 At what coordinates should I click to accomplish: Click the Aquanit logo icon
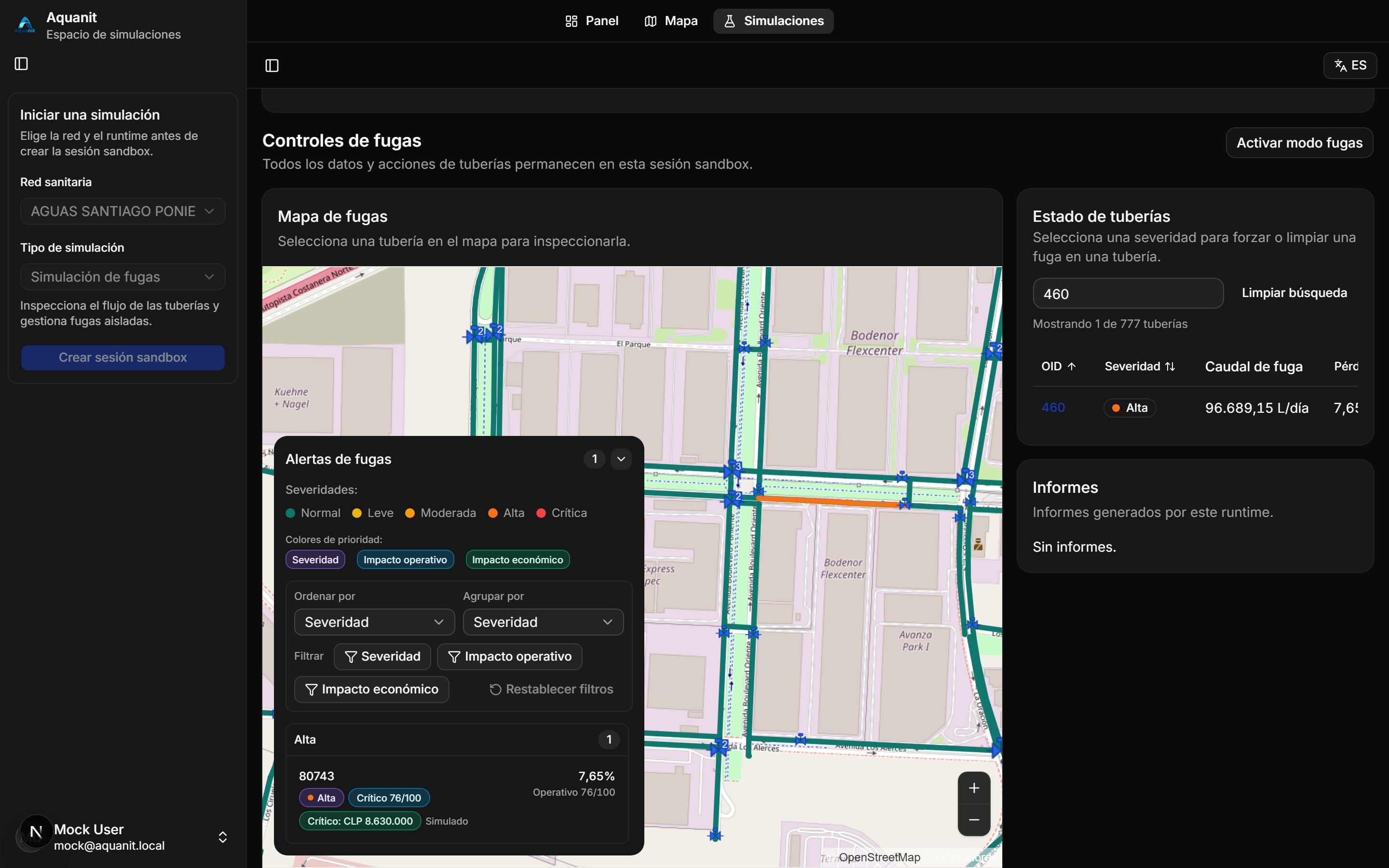25,25
